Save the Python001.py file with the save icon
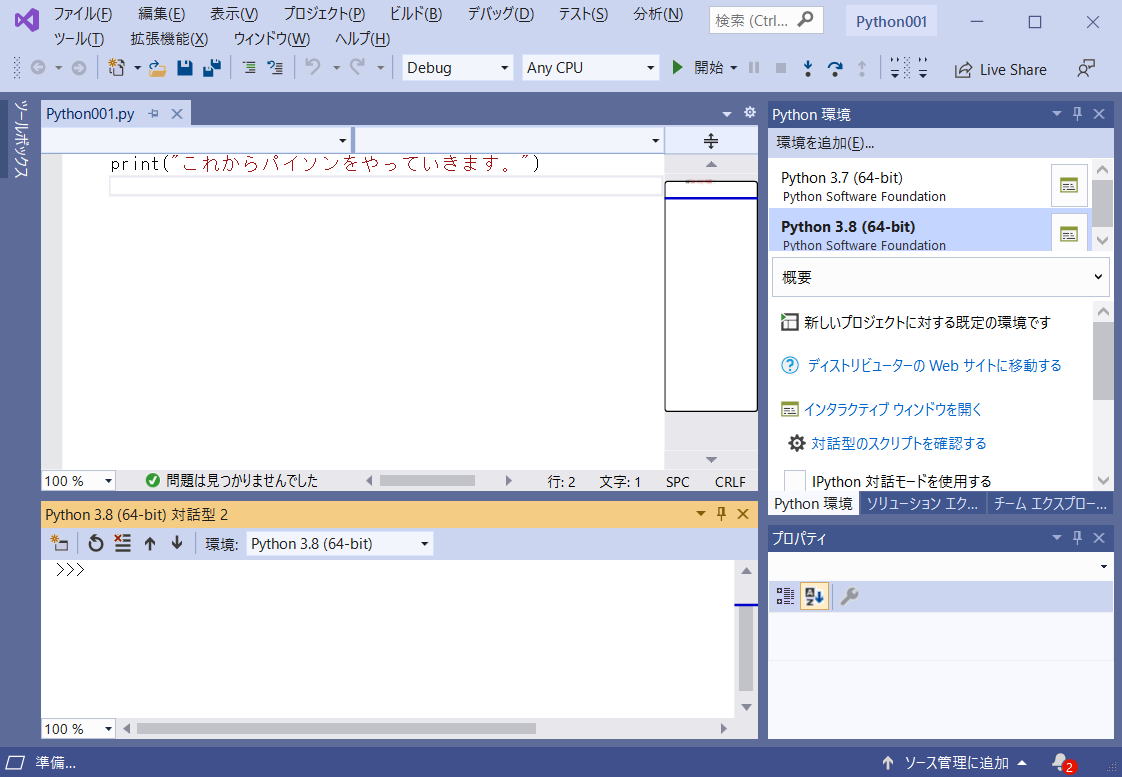 [186, 68]
